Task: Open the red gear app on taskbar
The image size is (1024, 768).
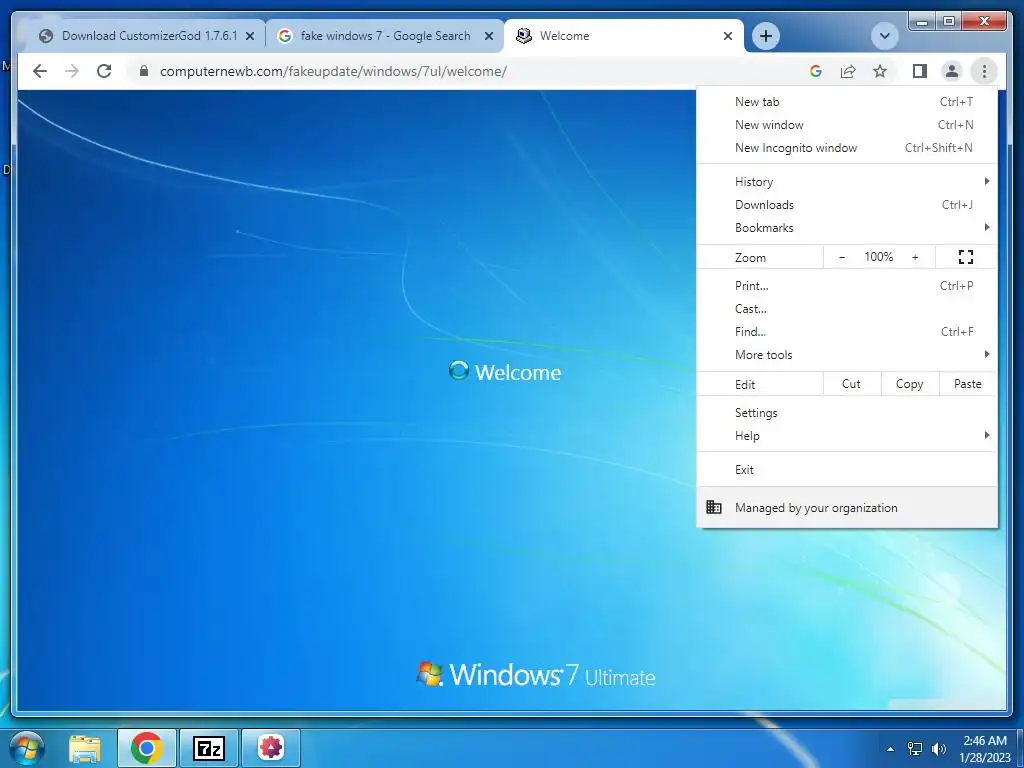Action: click(271, 748)
